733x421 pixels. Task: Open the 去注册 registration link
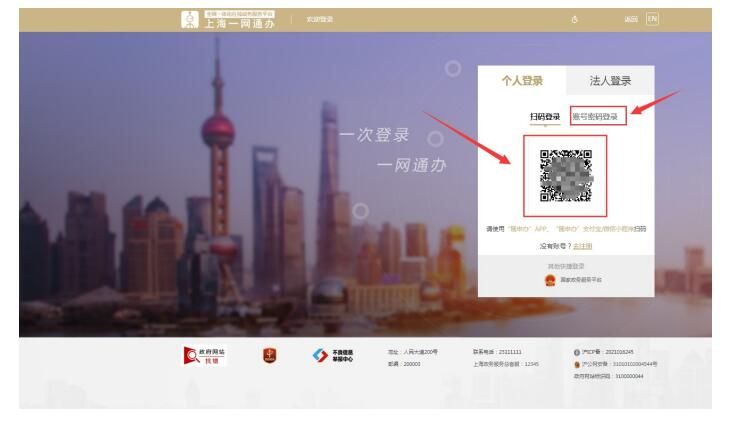tap(582, 246)
